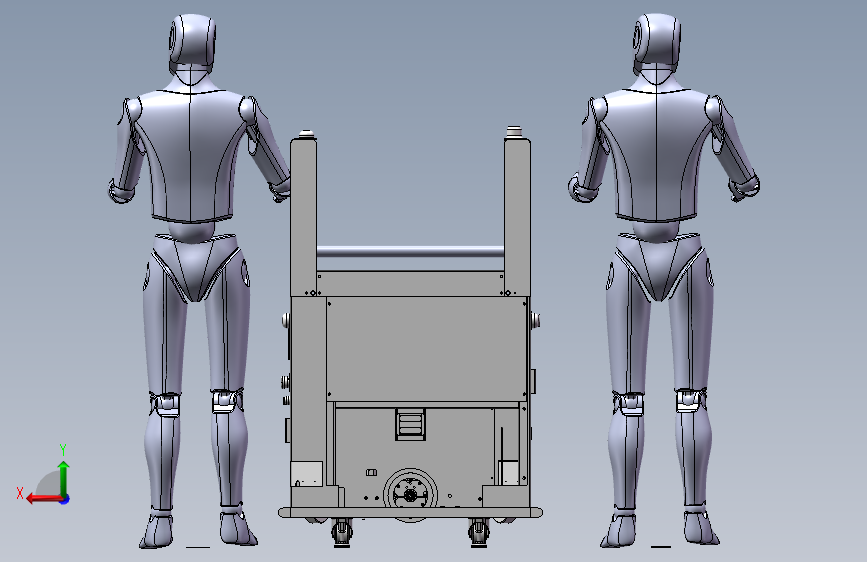This screenshot has height=562, width=867.
Task: Select the cap on top of the left post
Action: 306,134
